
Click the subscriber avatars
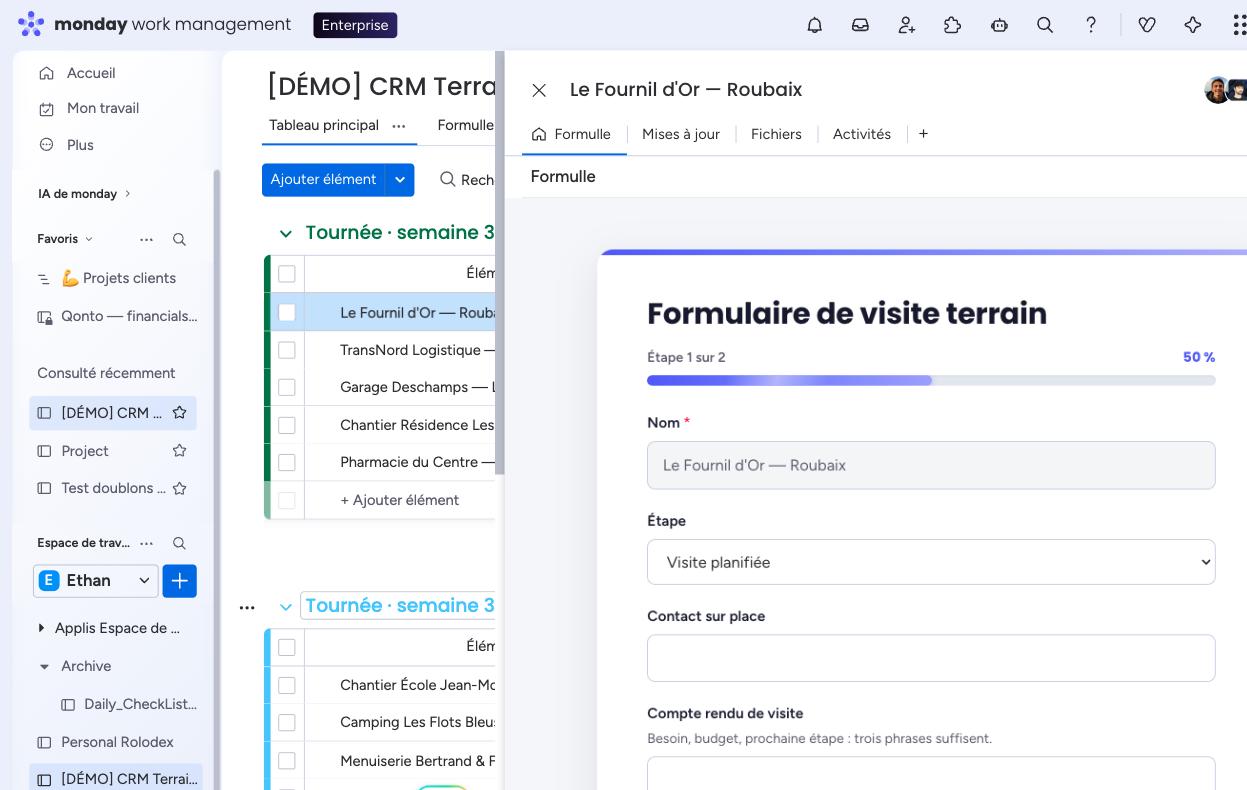pos(1225,90)
